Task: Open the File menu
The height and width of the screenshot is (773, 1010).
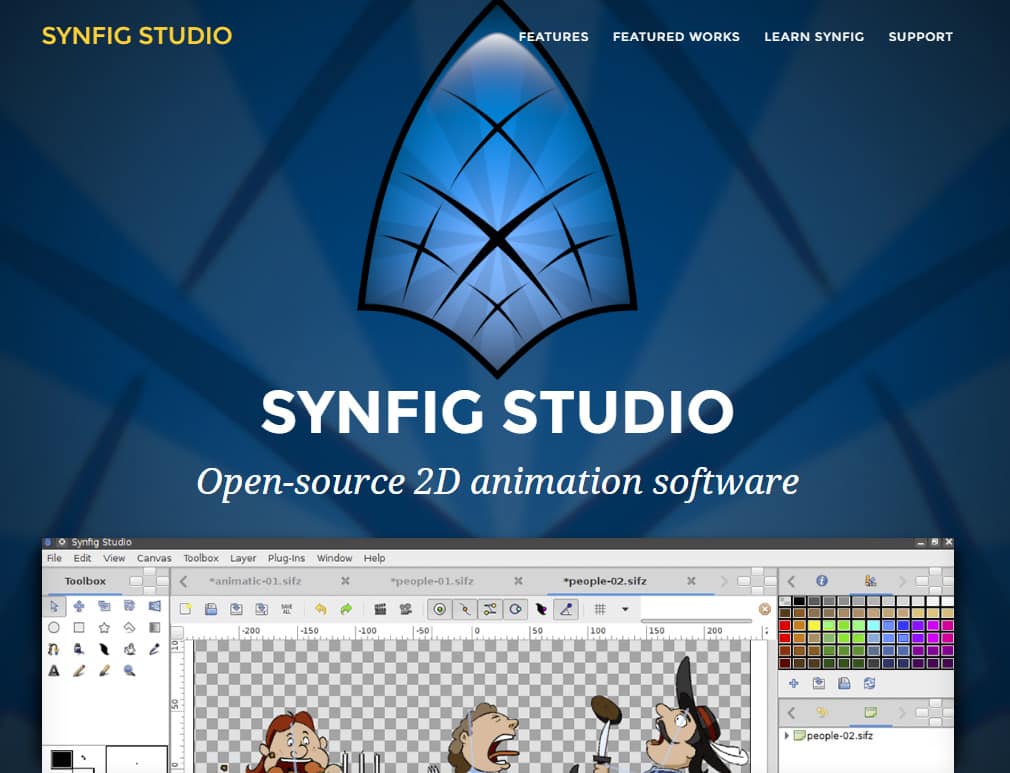Action: coord(55,558)
